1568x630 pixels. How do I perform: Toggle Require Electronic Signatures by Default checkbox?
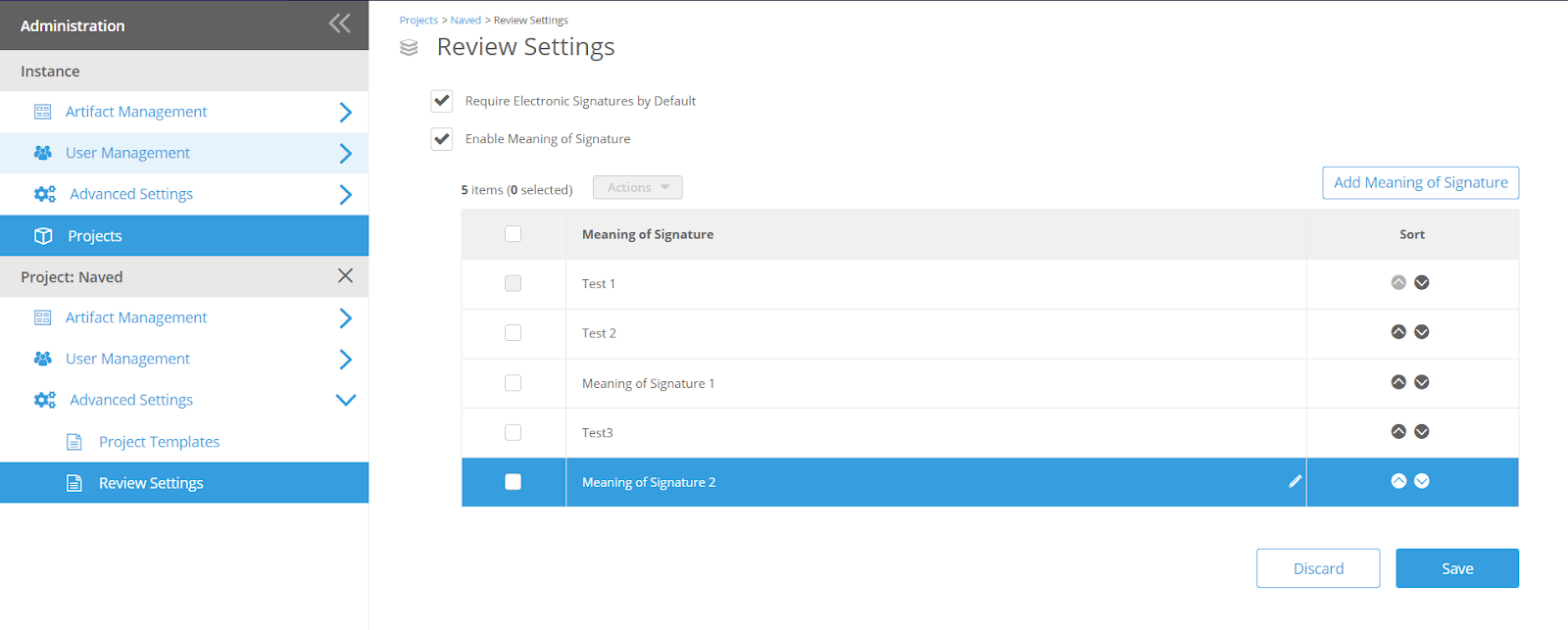pyautogui.click(x=442, y=101)
